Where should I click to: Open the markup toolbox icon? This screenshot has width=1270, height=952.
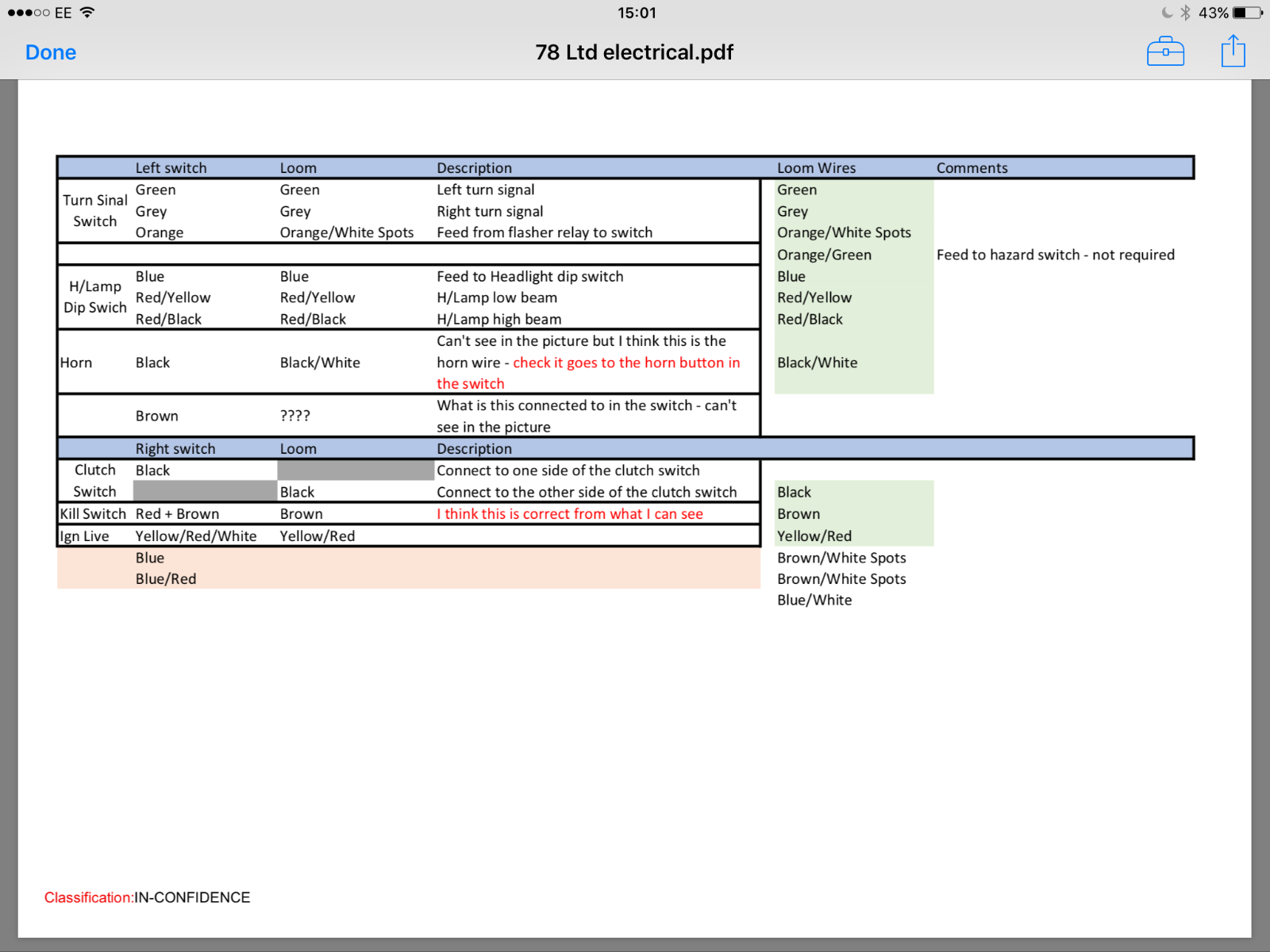point(1165,52)
